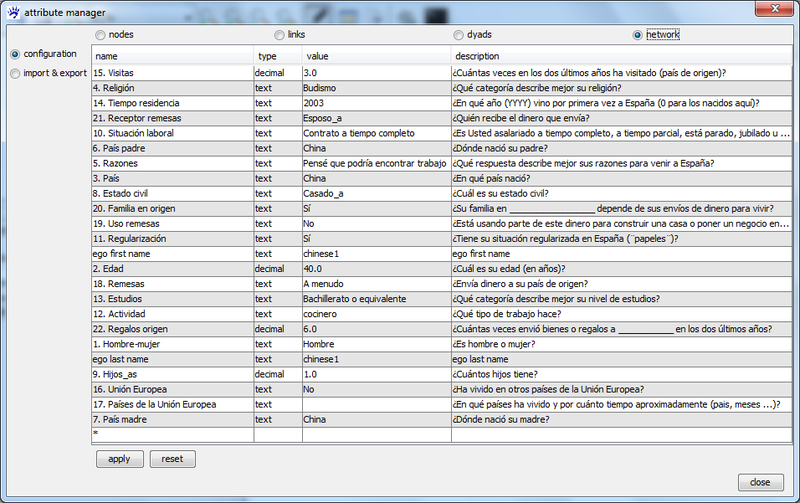
Task: Click the 'Esposo_a' value cell
Action: click(377, 118)
